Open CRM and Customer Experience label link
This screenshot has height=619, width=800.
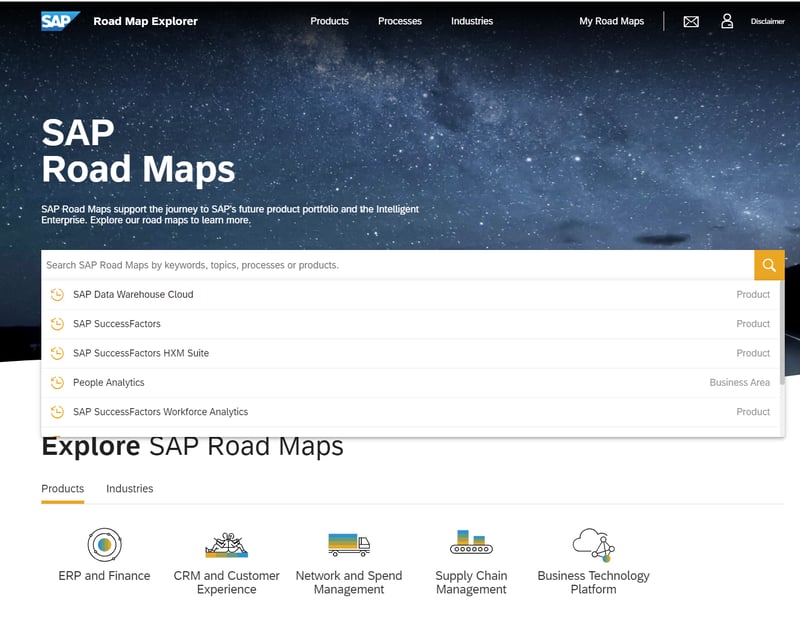click(227, 582)
